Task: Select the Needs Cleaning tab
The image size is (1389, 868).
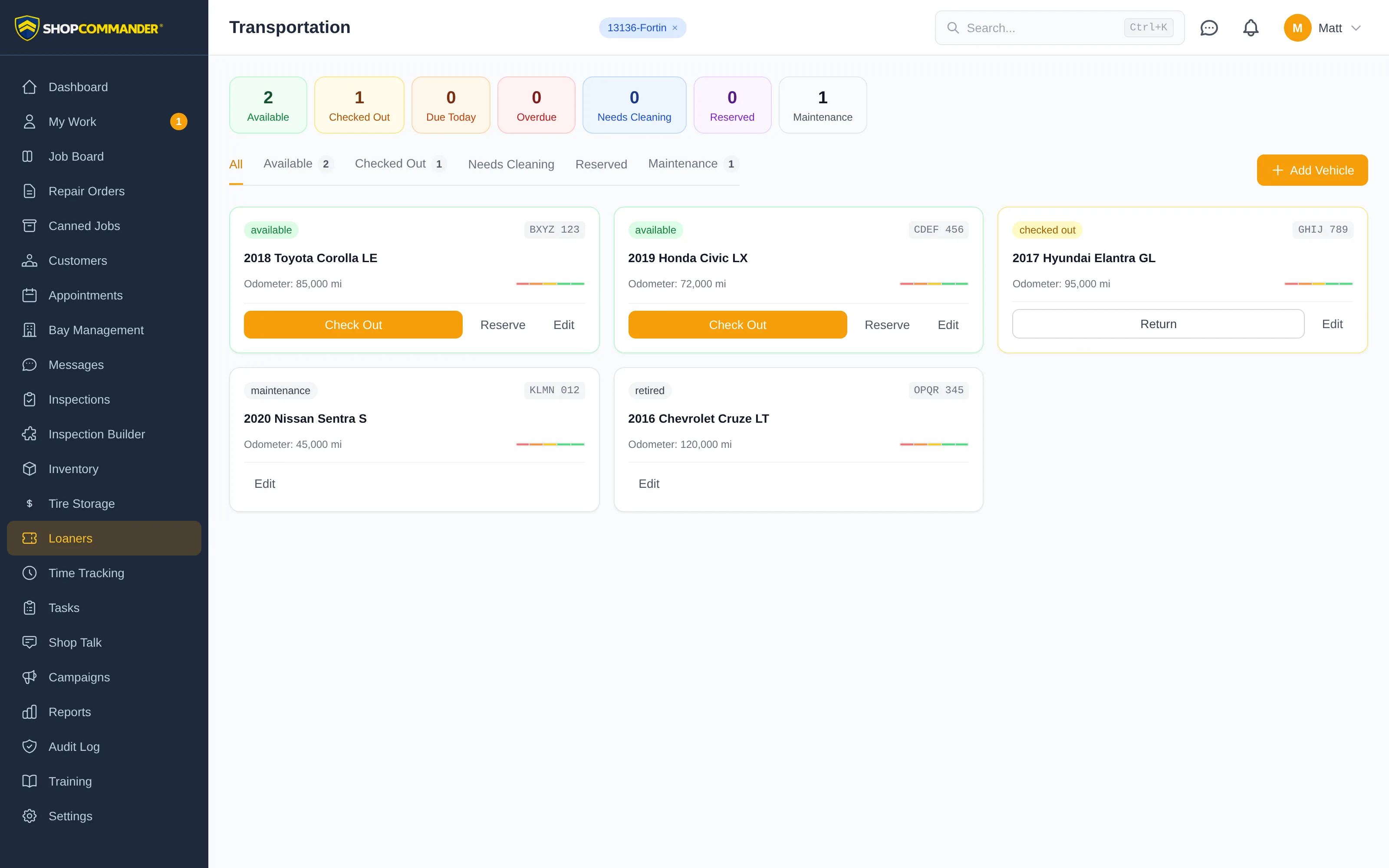Action: tap(511, 164)
